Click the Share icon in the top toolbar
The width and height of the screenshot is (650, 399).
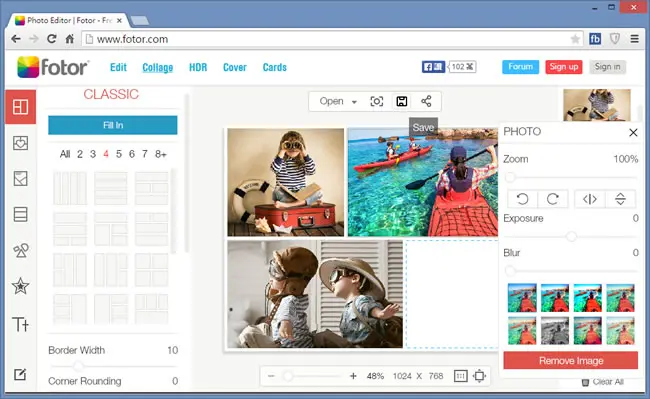tap(426, 102)
